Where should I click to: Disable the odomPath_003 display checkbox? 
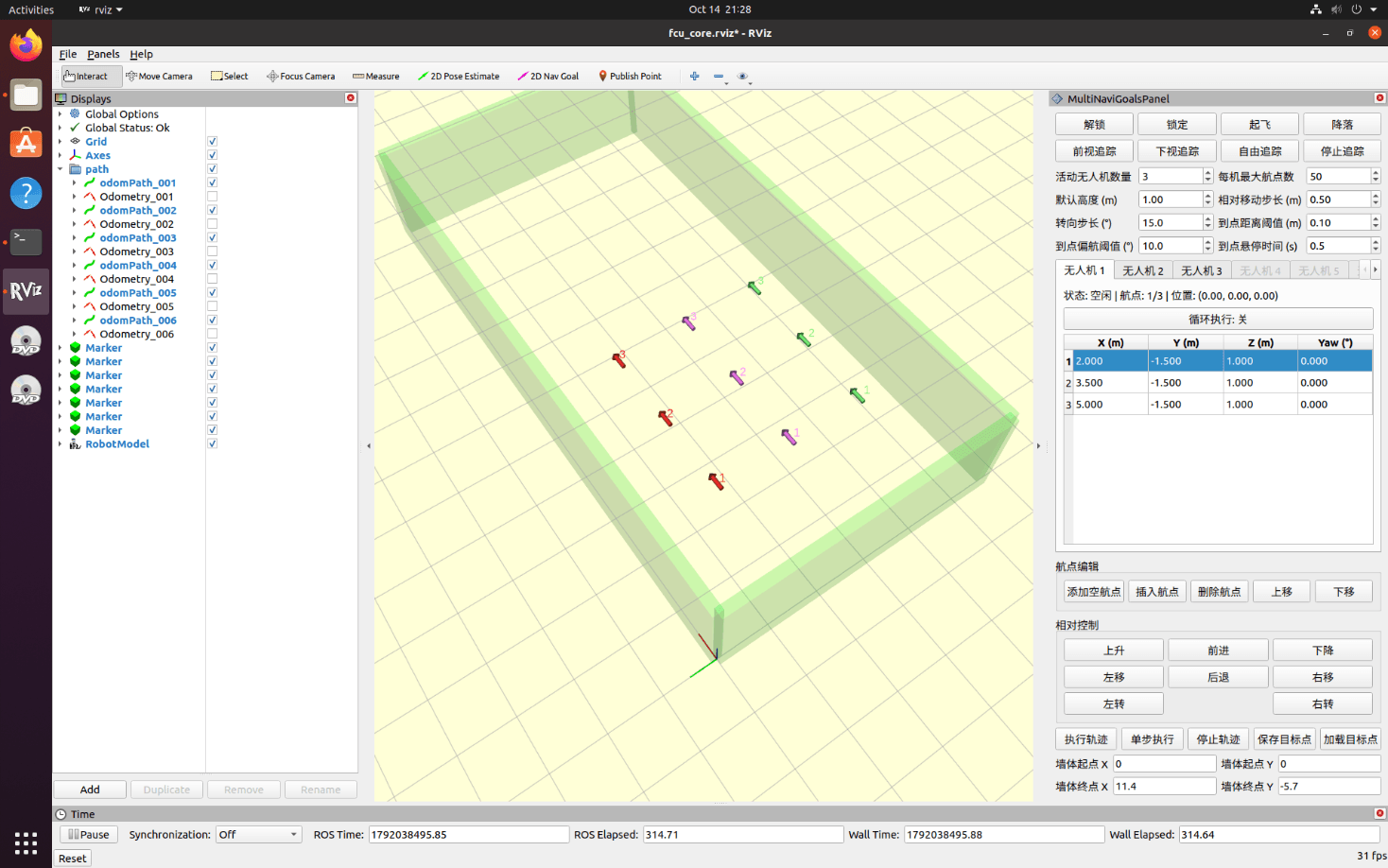212,237
